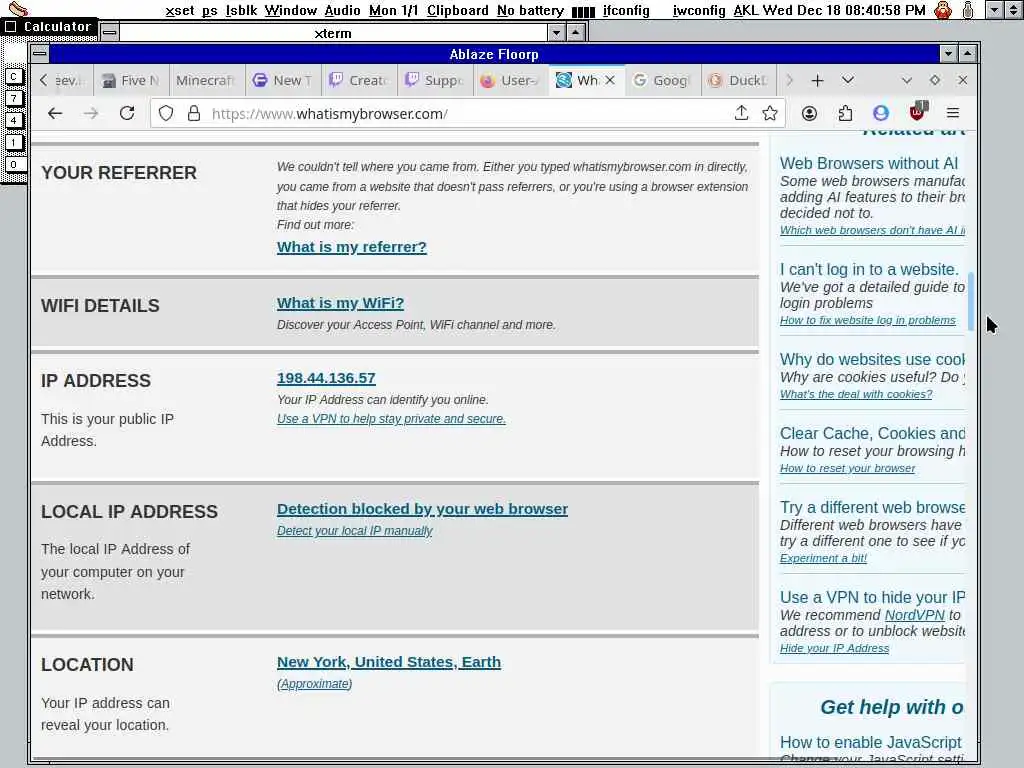The width and height of the screenshot is (1024, 768).
Task: Click the share page icon in the address bar
Action: (x=741, y=113)
